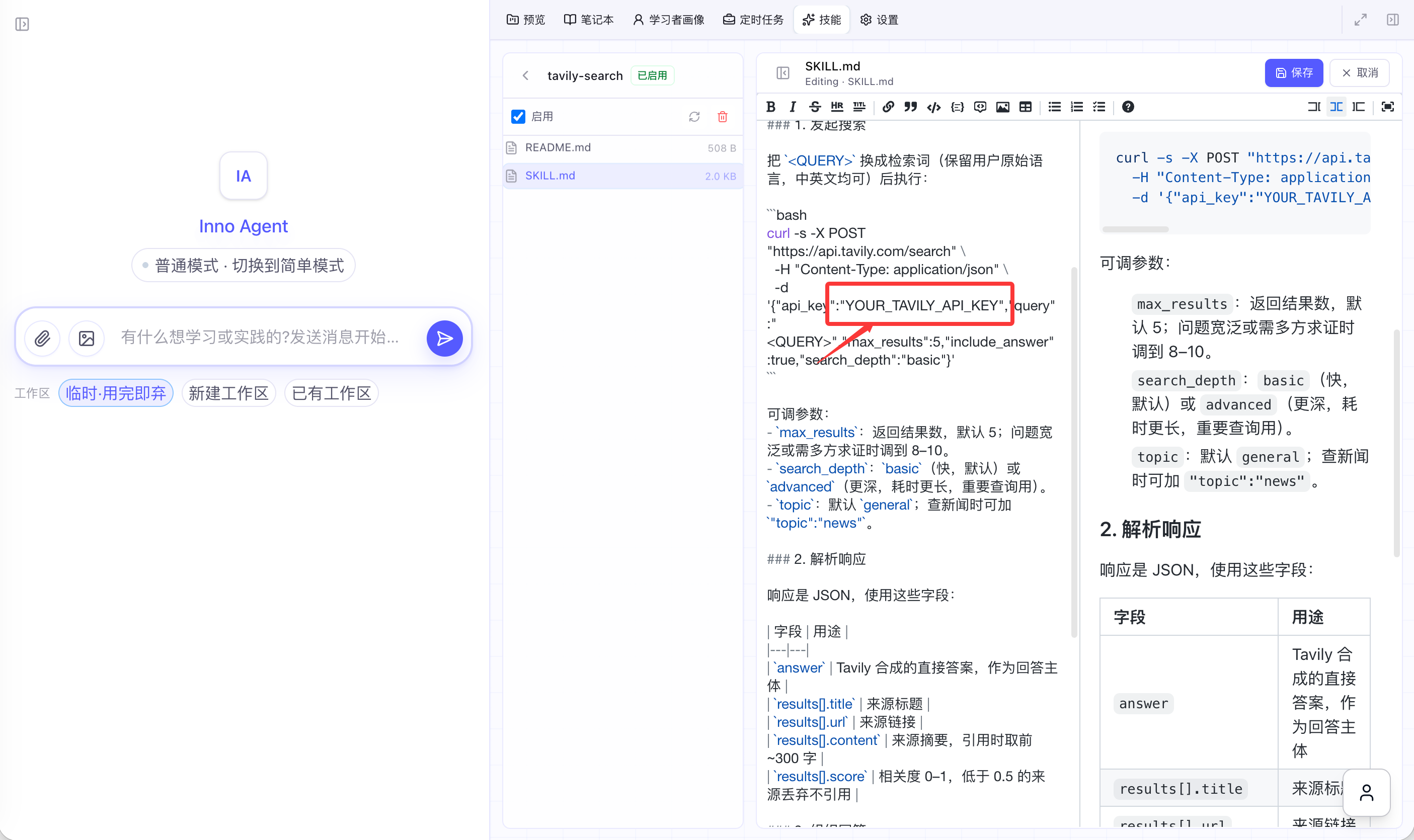Open README.md file
Screen dimensions: 1414x840
coord(623,148)
